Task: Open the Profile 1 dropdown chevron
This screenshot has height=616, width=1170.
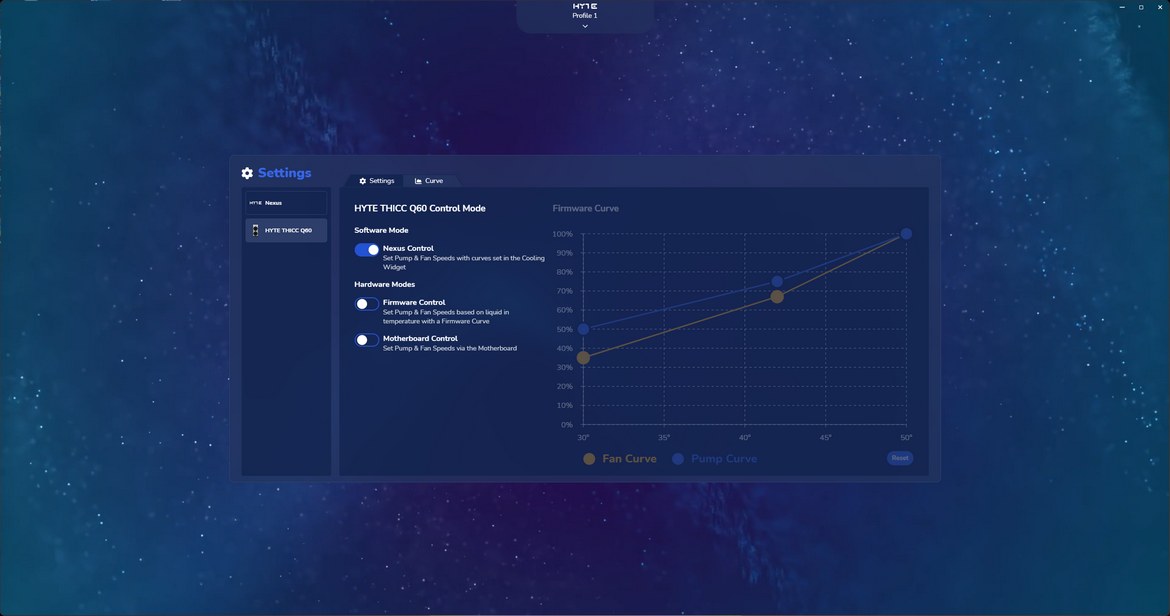Action: tap(585, 26)
